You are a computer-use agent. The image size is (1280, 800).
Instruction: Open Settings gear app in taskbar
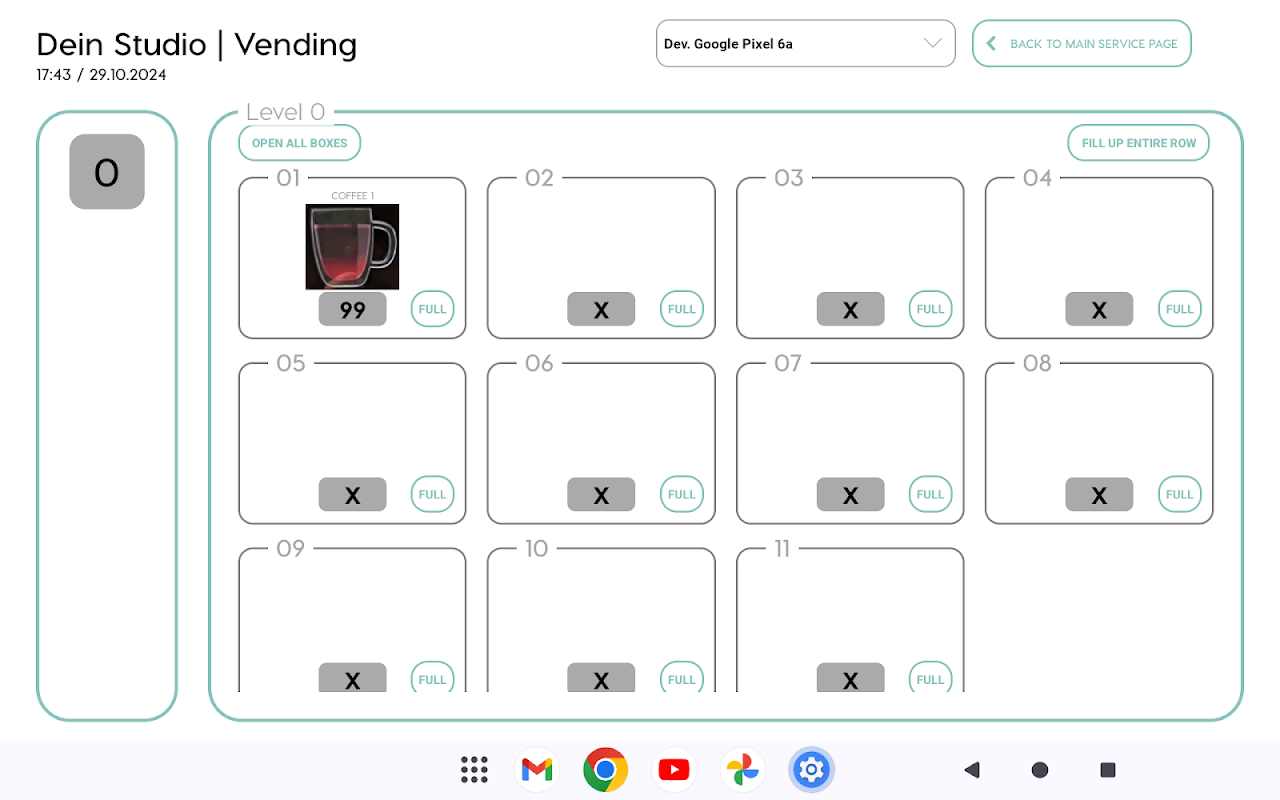point(811,770)
